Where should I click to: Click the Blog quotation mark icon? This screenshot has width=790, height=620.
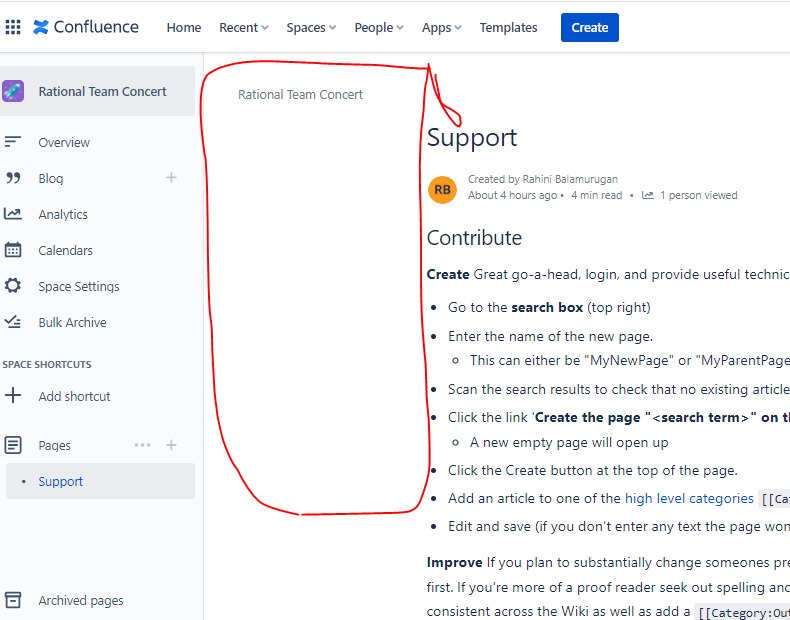click(13, 178)
